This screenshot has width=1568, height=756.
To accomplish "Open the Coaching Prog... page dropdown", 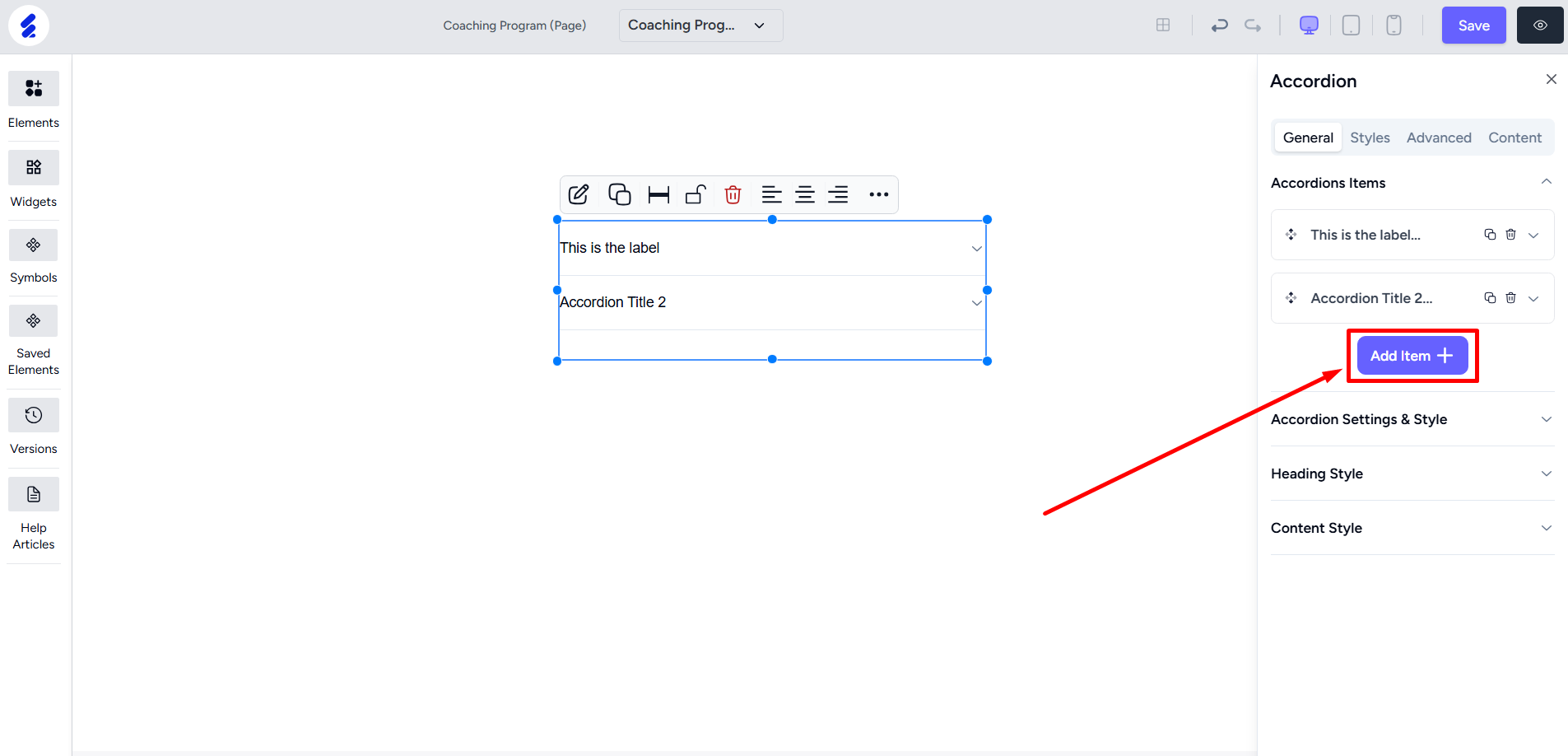I will [700, 26].
